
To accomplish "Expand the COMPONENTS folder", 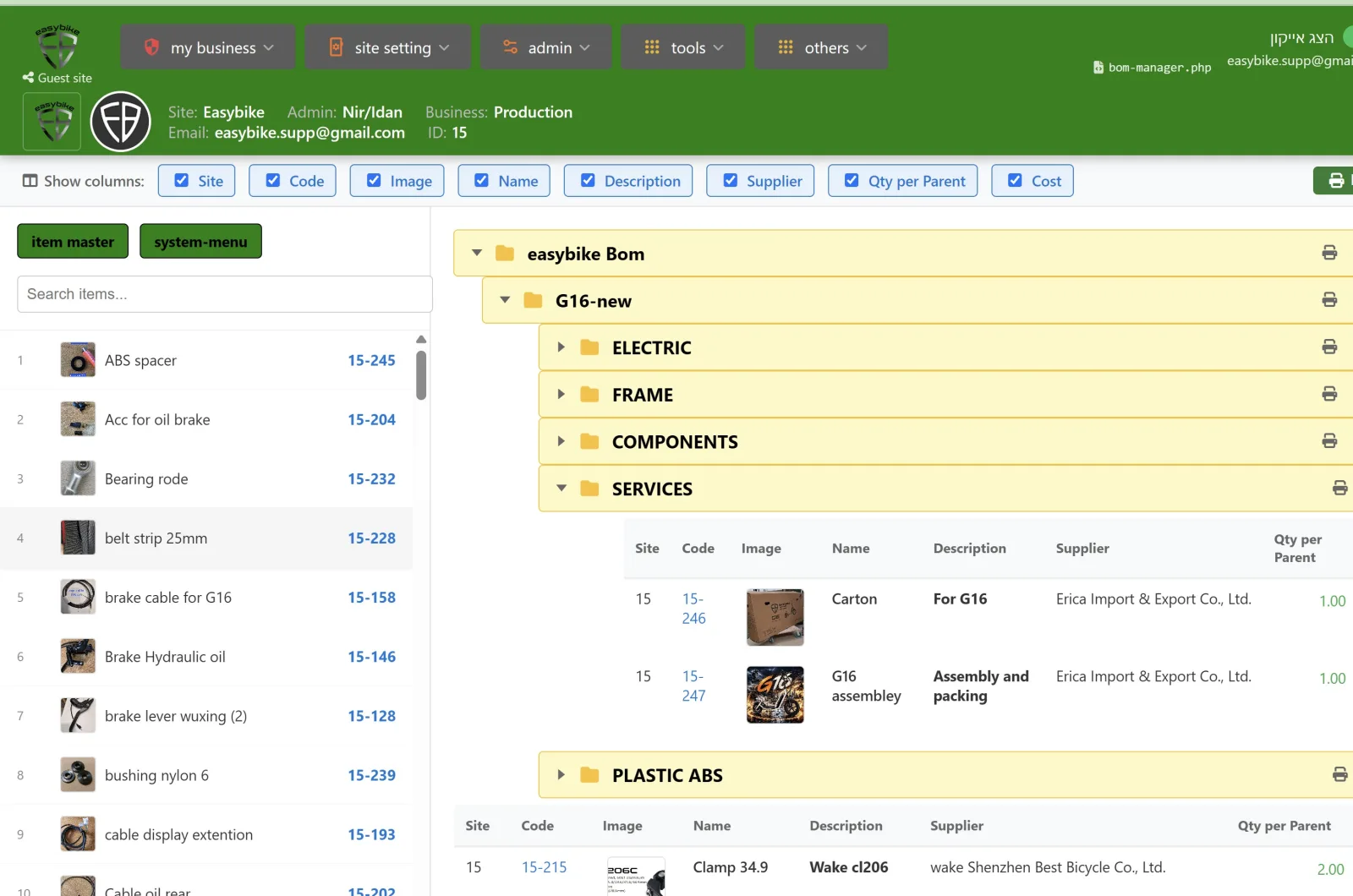I will [x=561, y=441].
